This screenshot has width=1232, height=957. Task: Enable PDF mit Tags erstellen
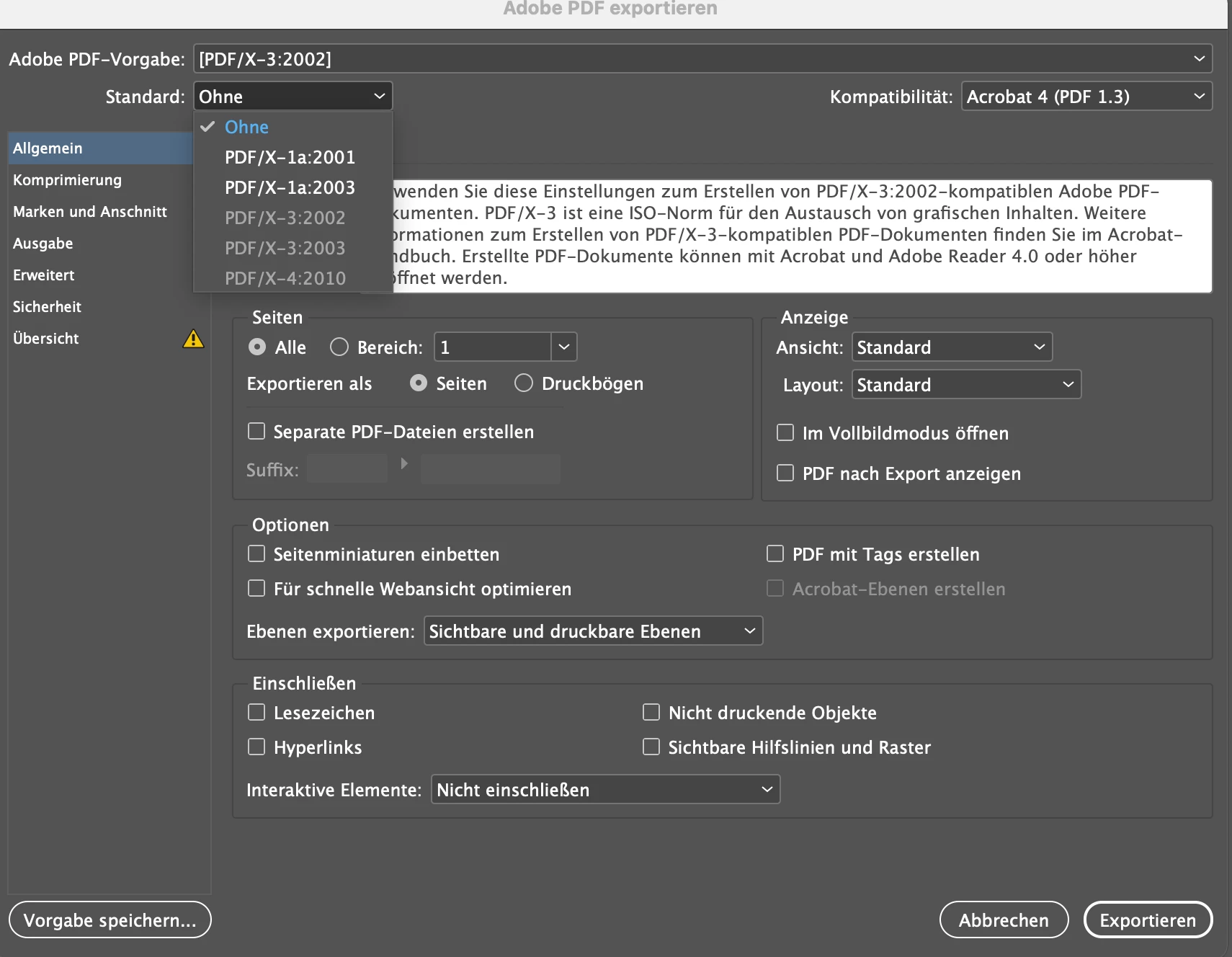tap(775, 553)
